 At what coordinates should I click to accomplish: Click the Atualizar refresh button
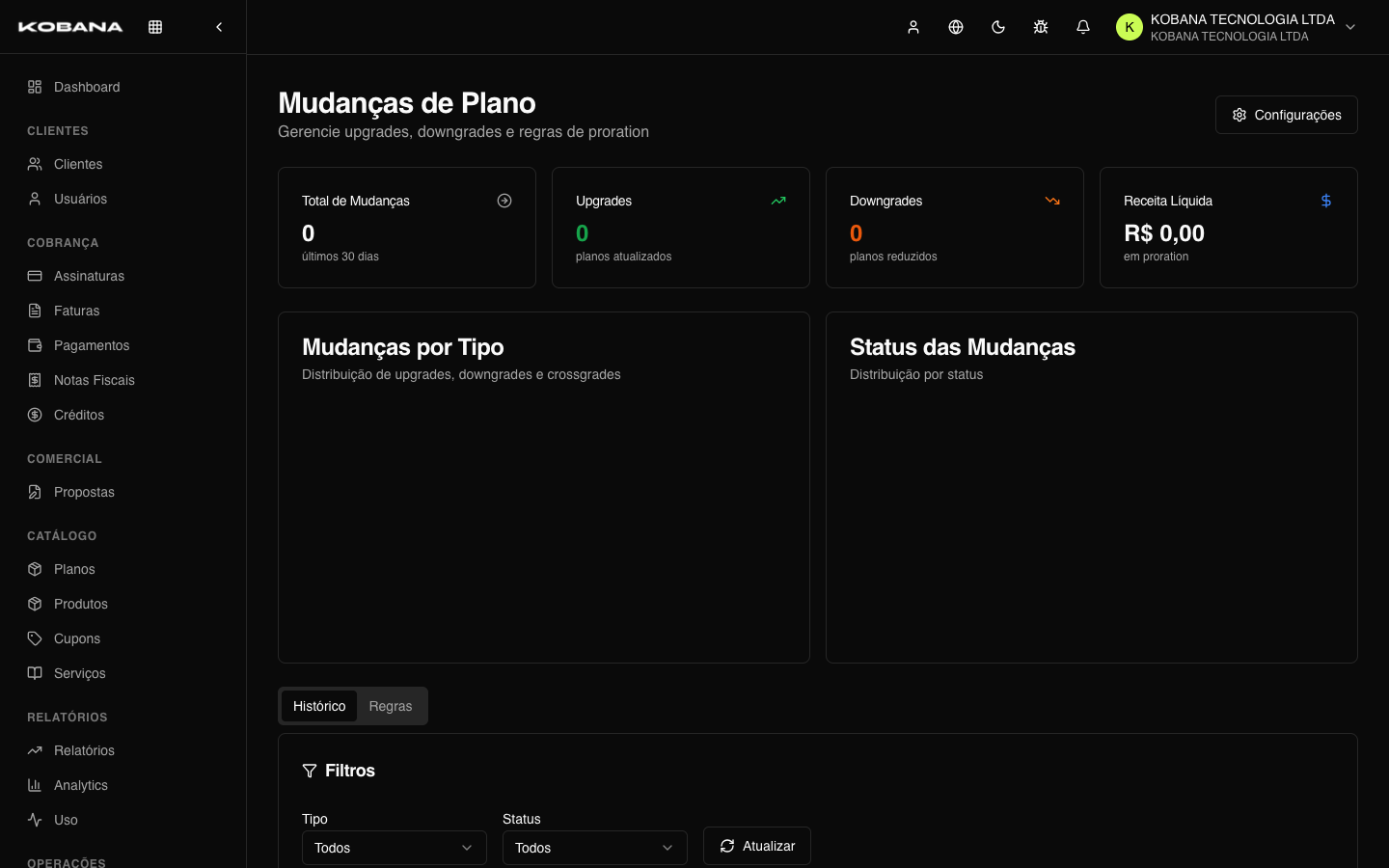click(757, 846)
